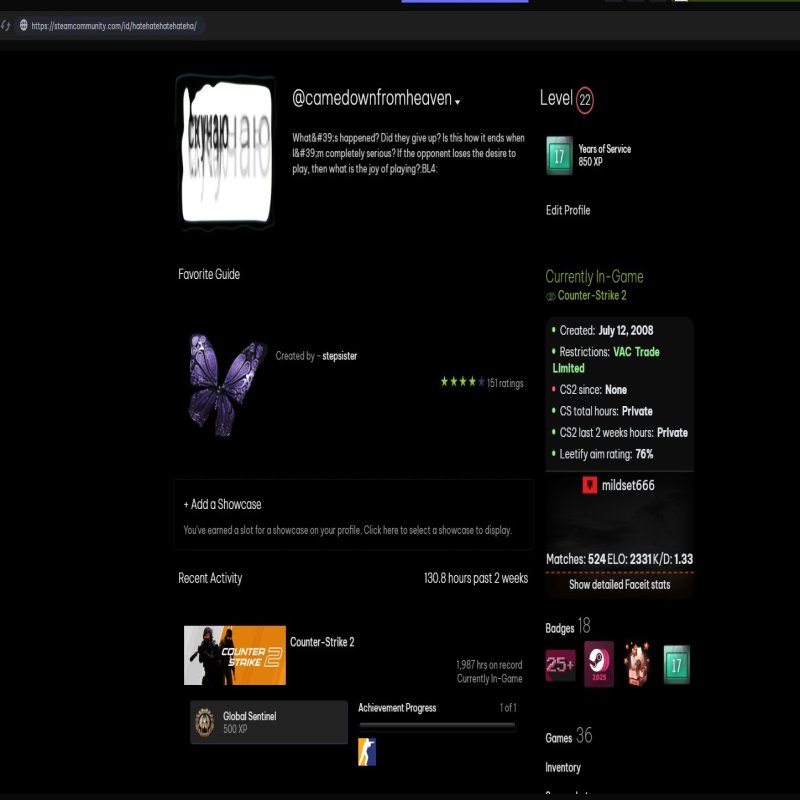Screen dimensions: 800x800
Task: Click Add a Showcase slot
Action: click(x=222, y=505)
